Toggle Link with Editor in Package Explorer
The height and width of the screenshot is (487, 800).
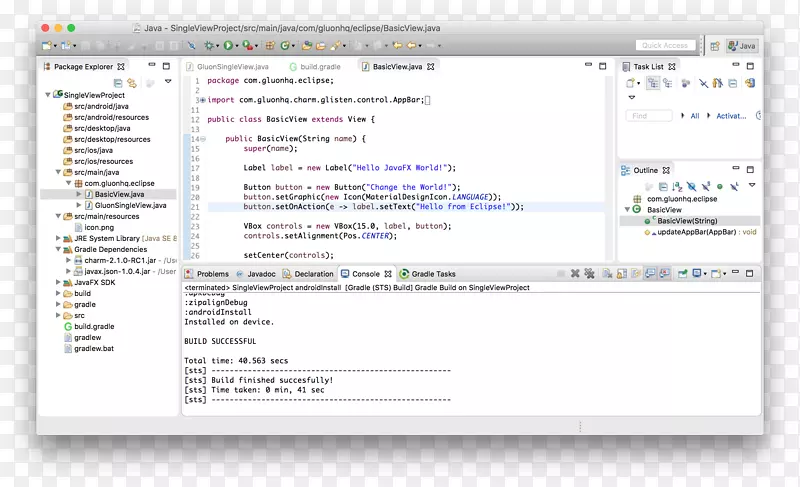point(131,82)
